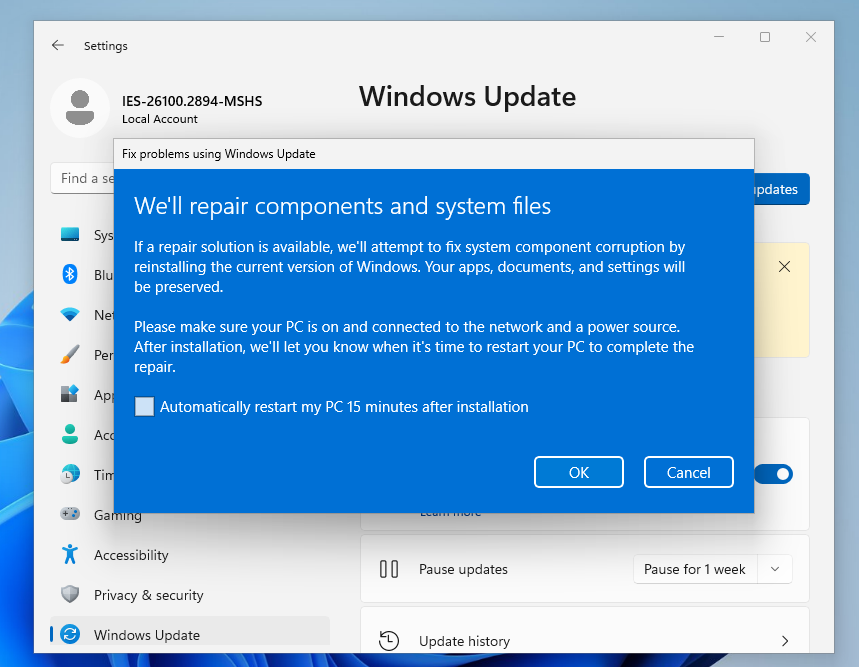Click the Windows Update sync icon

[x=70, y=634]
